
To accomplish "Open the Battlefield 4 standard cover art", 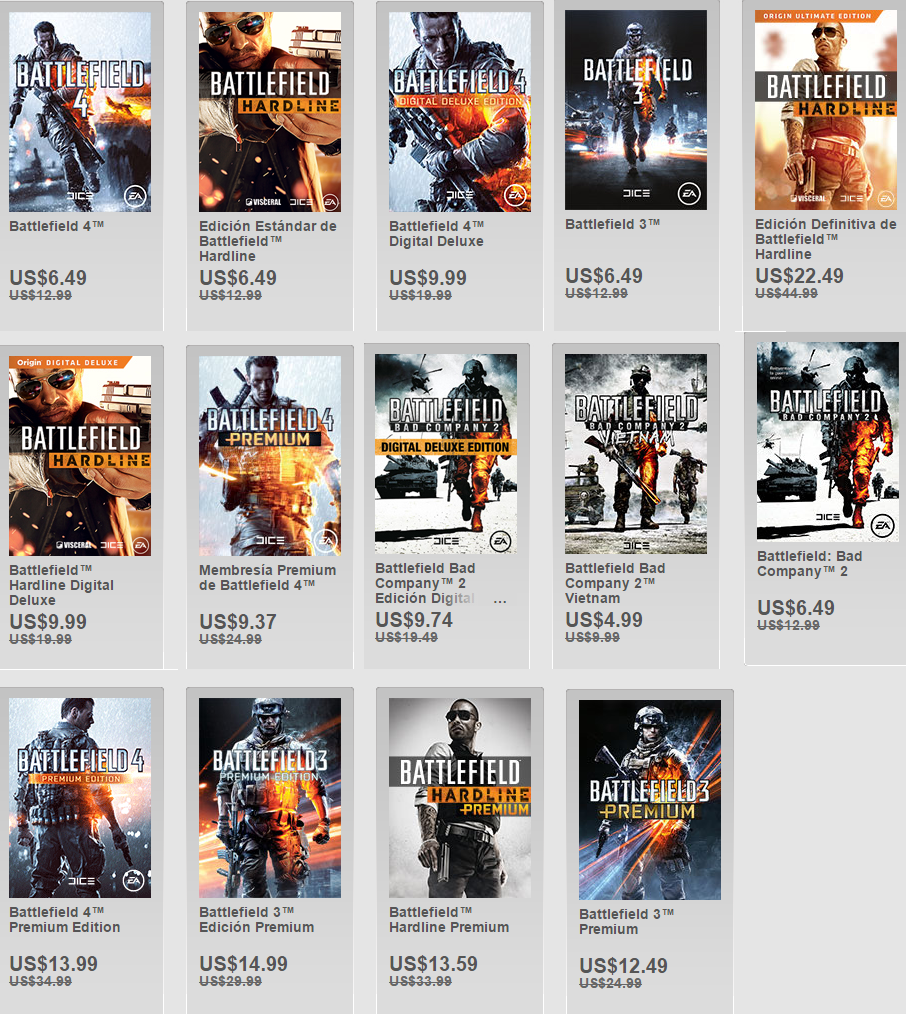I will point(80,112).
